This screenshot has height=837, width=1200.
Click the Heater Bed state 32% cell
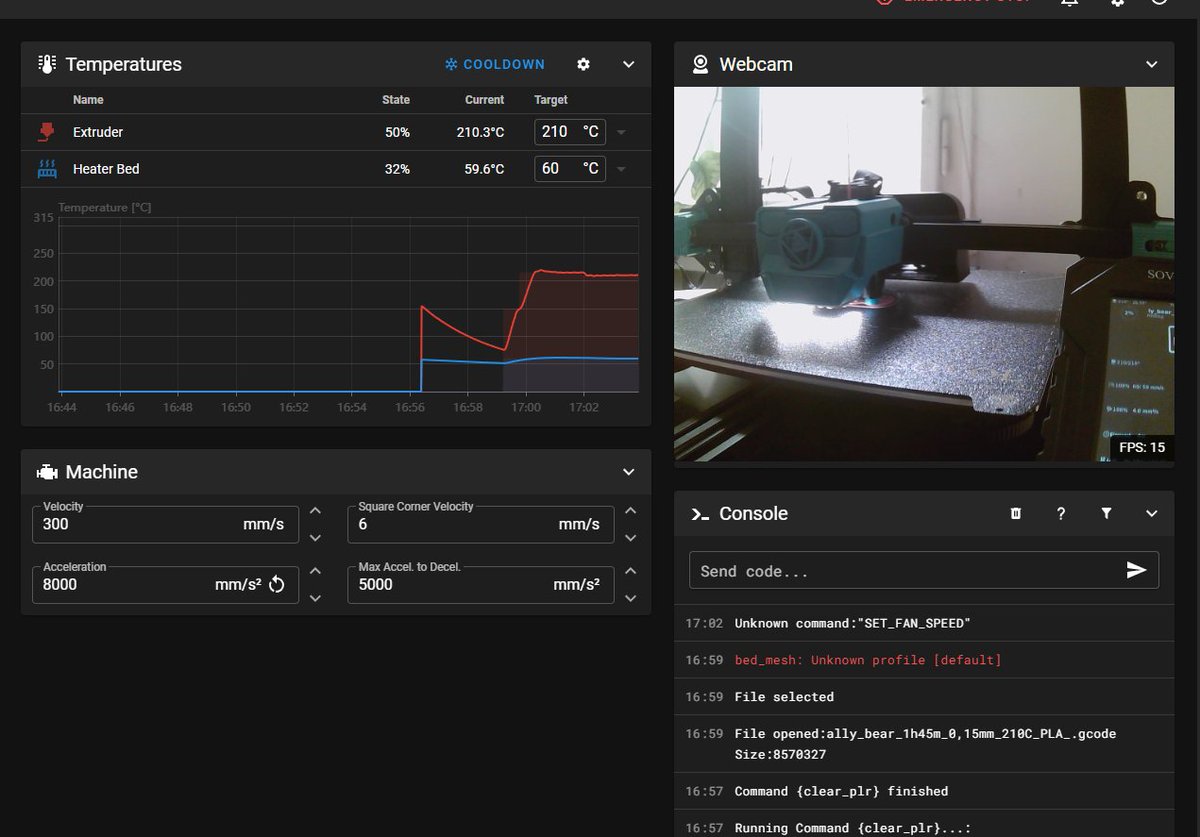(397, 169)
